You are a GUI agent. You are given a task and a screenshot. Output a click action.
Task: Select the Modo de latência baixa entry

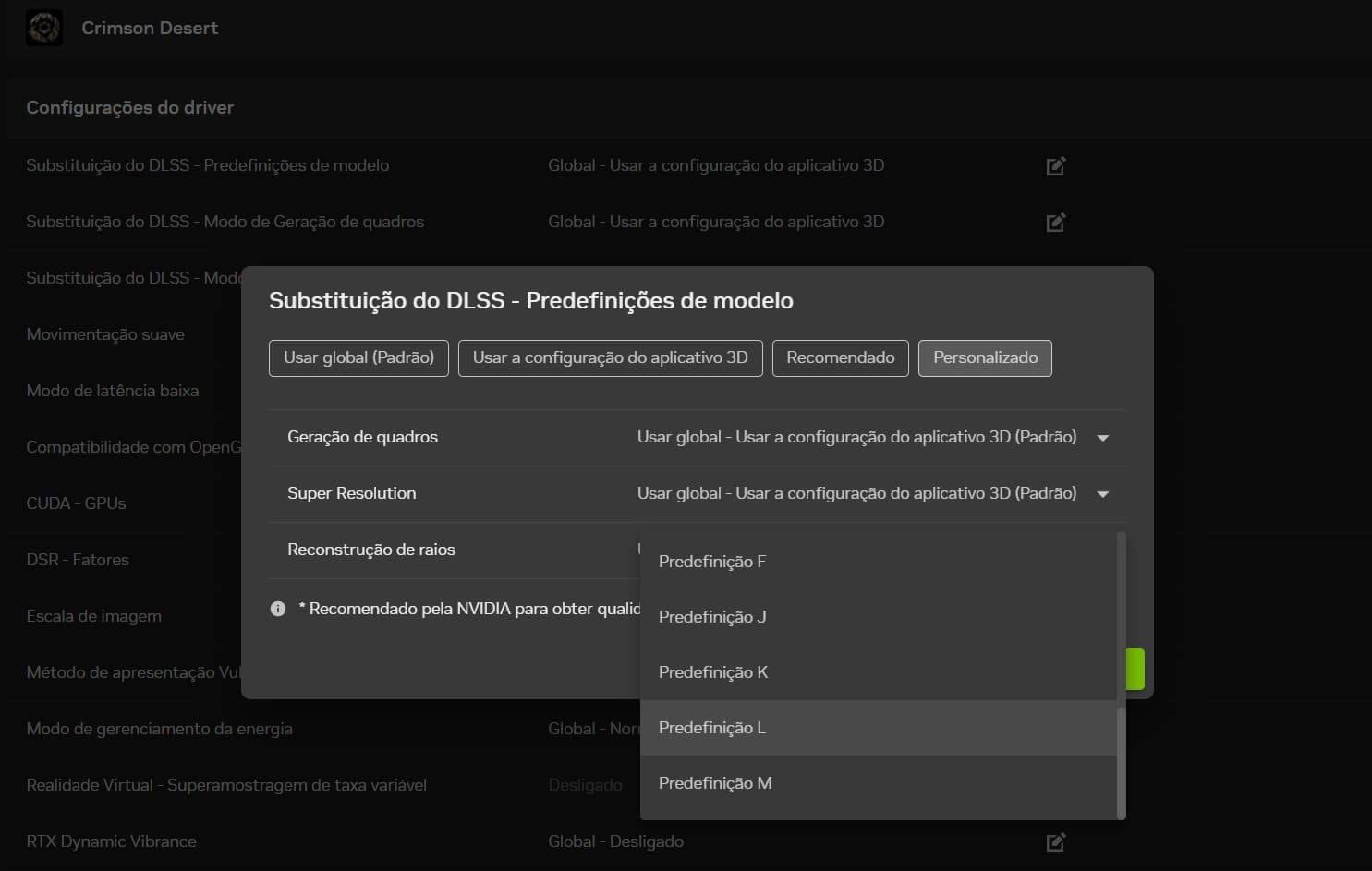[112, 391]
